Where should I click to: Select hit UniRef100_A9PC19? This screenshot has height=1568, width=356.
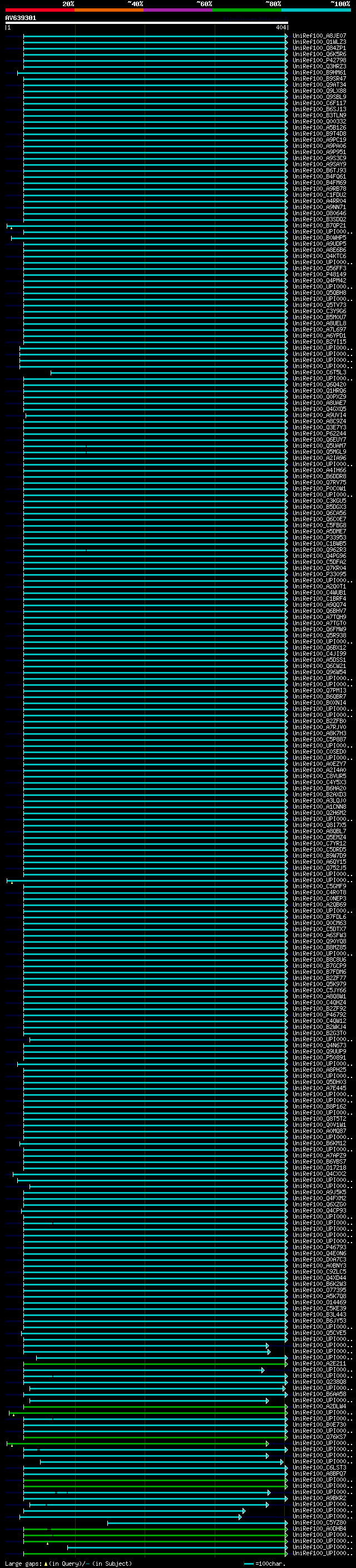(319, 140)
